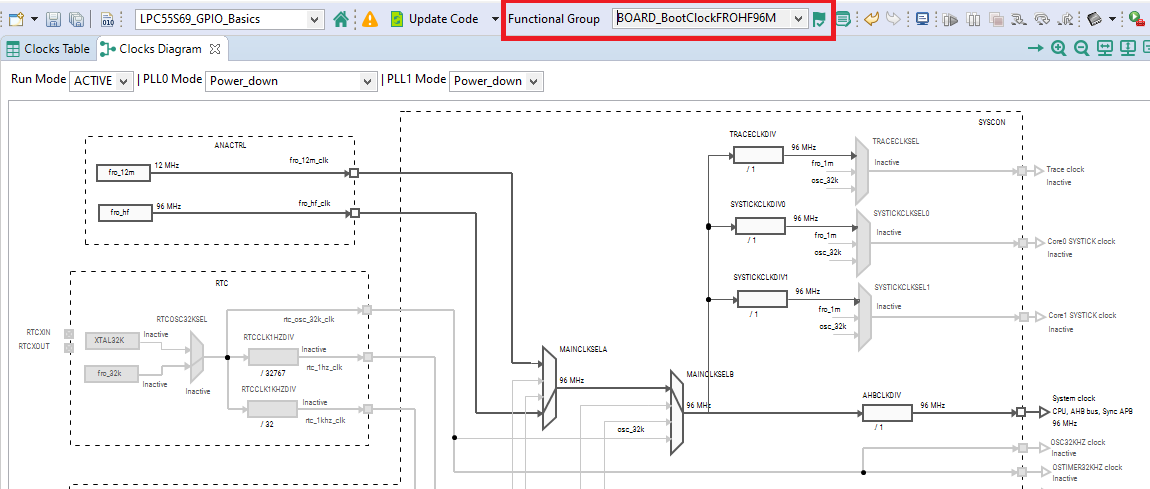
Task: Click the chip icon in top toolbar
Action: pyautogui.click(x=1095, y=19)
